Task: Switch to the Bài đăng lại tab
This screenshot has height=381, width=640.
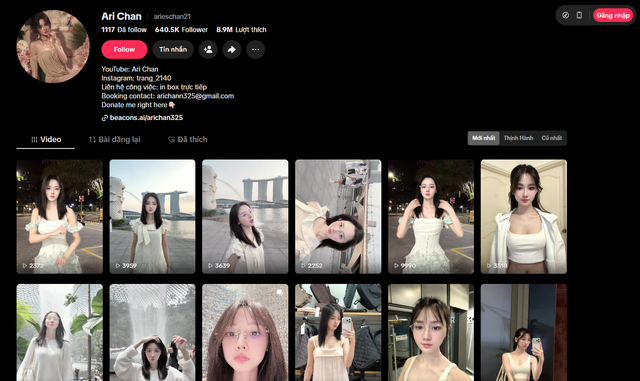Action: click(x=115, y=139)
